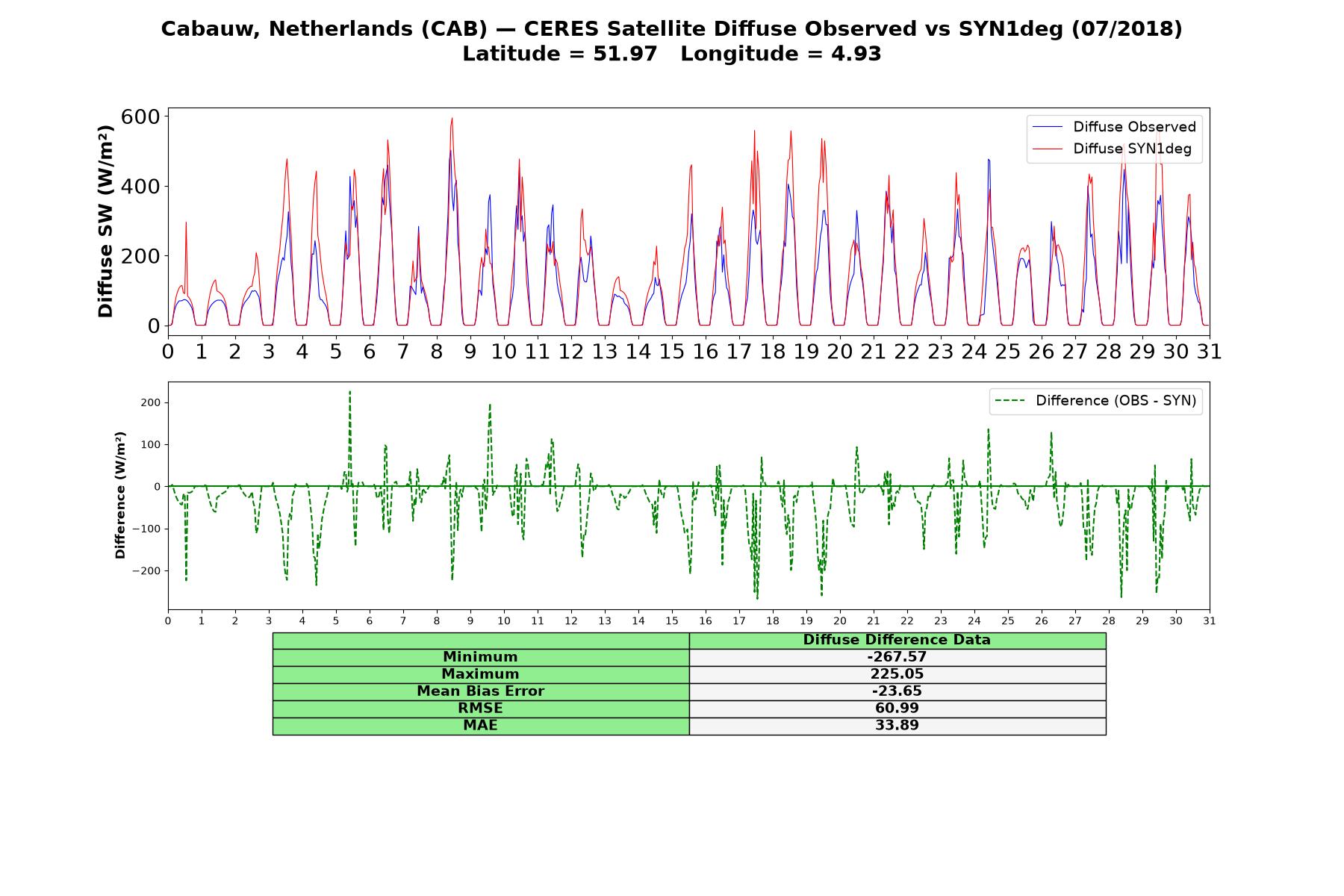Click the chart title mentioning Cabauw, Netherlands
This screenshot has width=1344, height=896.
672,29
